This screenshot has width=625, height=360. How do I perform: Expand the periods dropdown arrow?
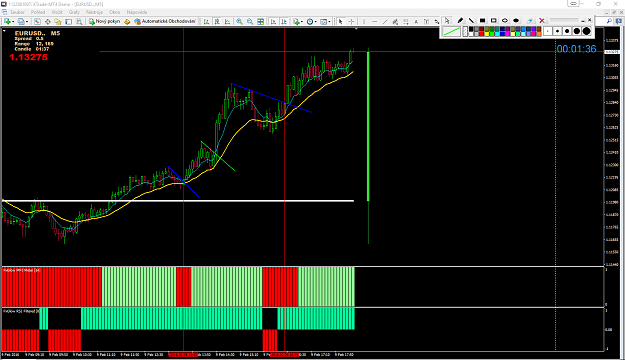click(316, 22)
